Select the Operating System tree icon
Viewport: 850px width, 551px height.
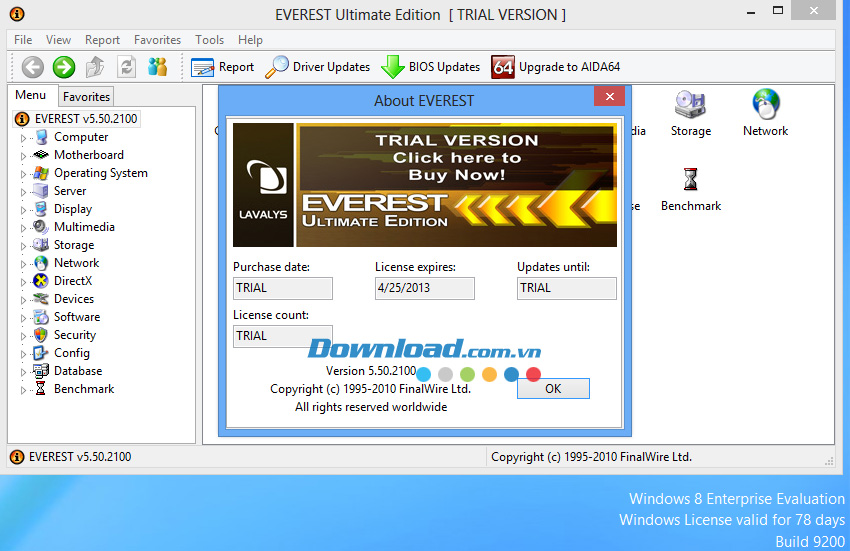click(x=41, y=173)
